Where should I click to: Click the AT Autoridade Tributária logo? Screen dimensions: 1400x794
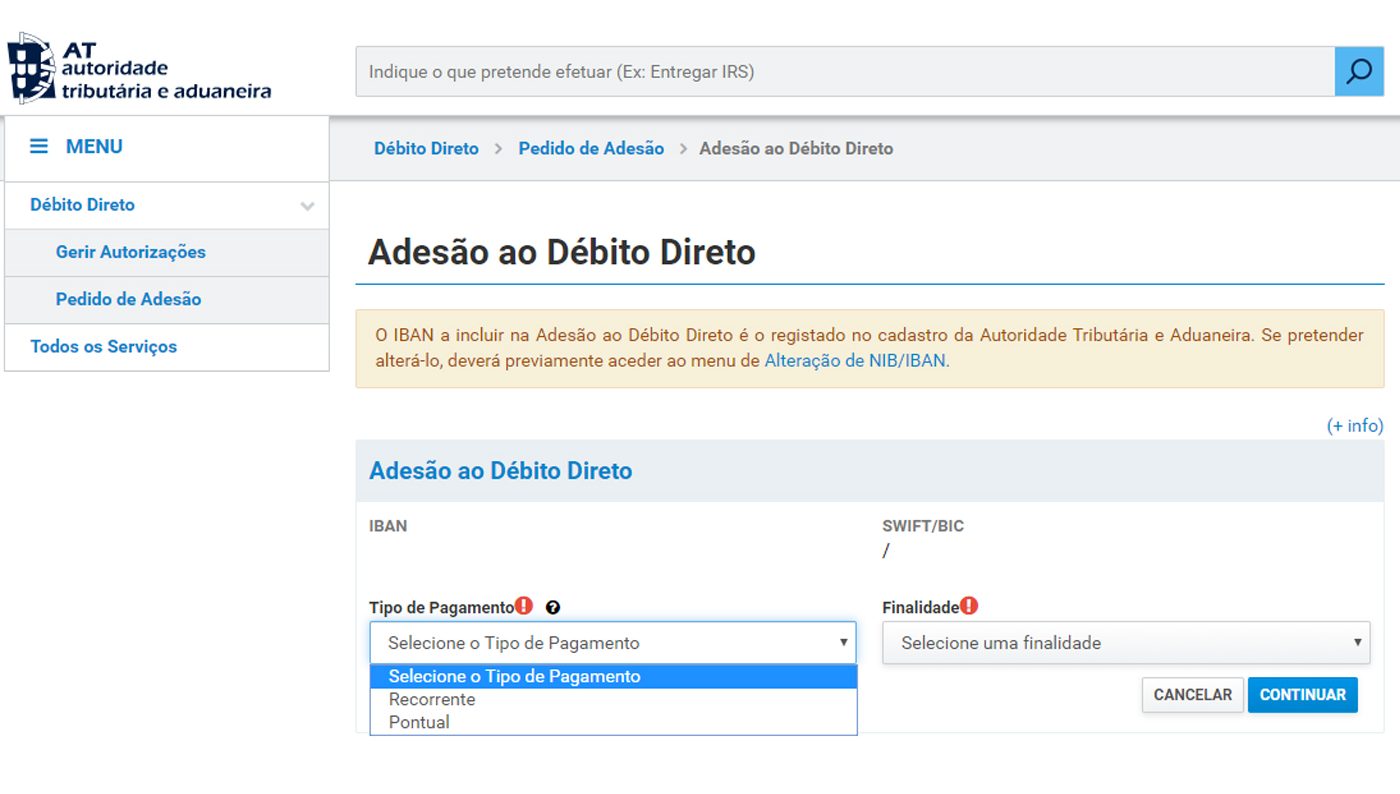139,69
